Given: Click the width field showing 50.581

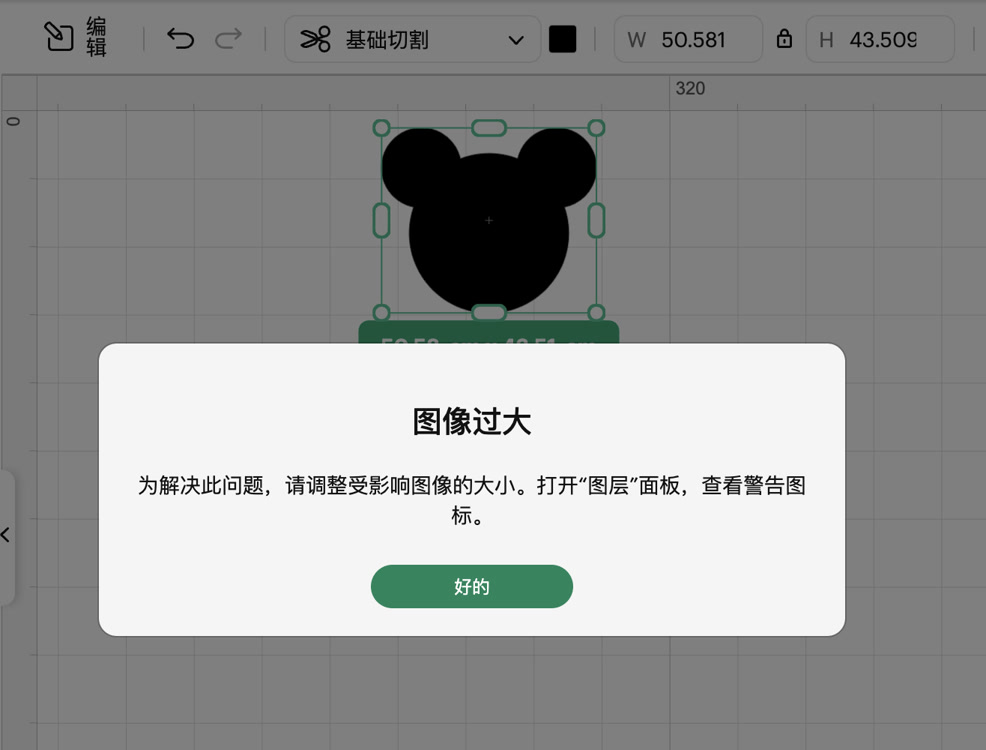Looking at the screenshot, I should tap(689, 39).
